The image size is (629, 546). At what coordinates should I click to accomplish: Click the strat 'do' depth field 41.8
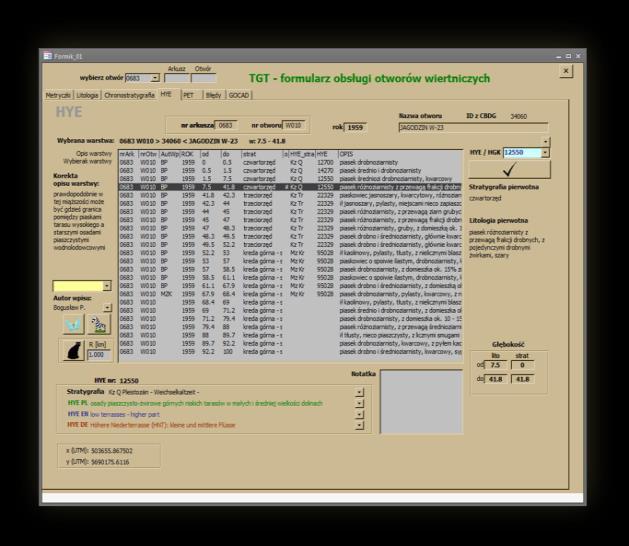522,379
